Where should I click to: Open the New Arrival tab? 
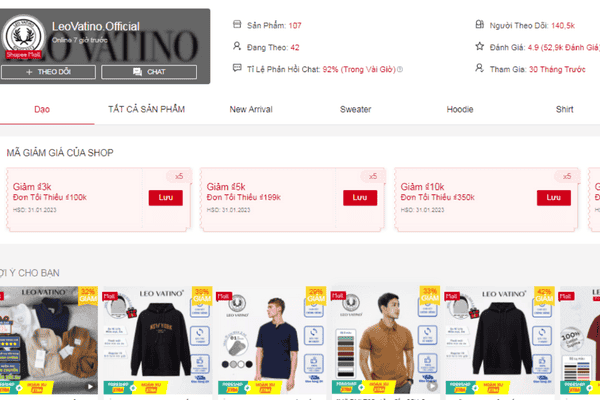pos(251,109)
